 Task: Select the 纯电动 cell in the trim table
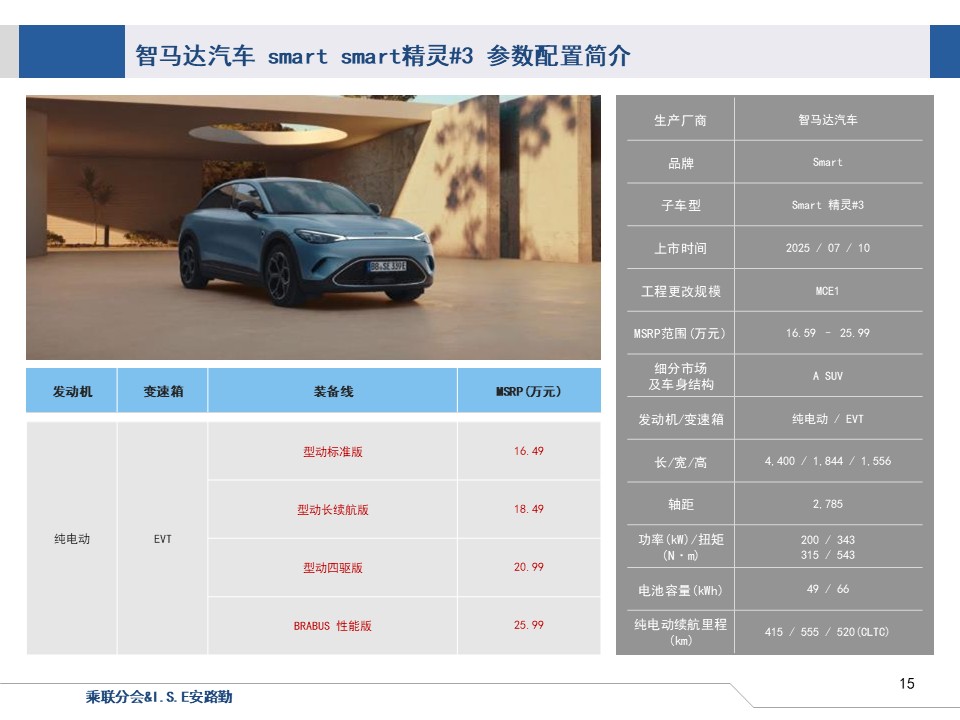(x=72, y=539)
